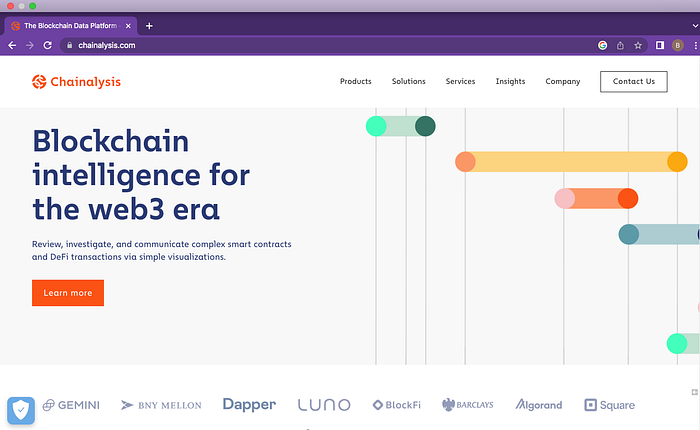Click the browser forward arrow
700x430 pixels.
29,45
